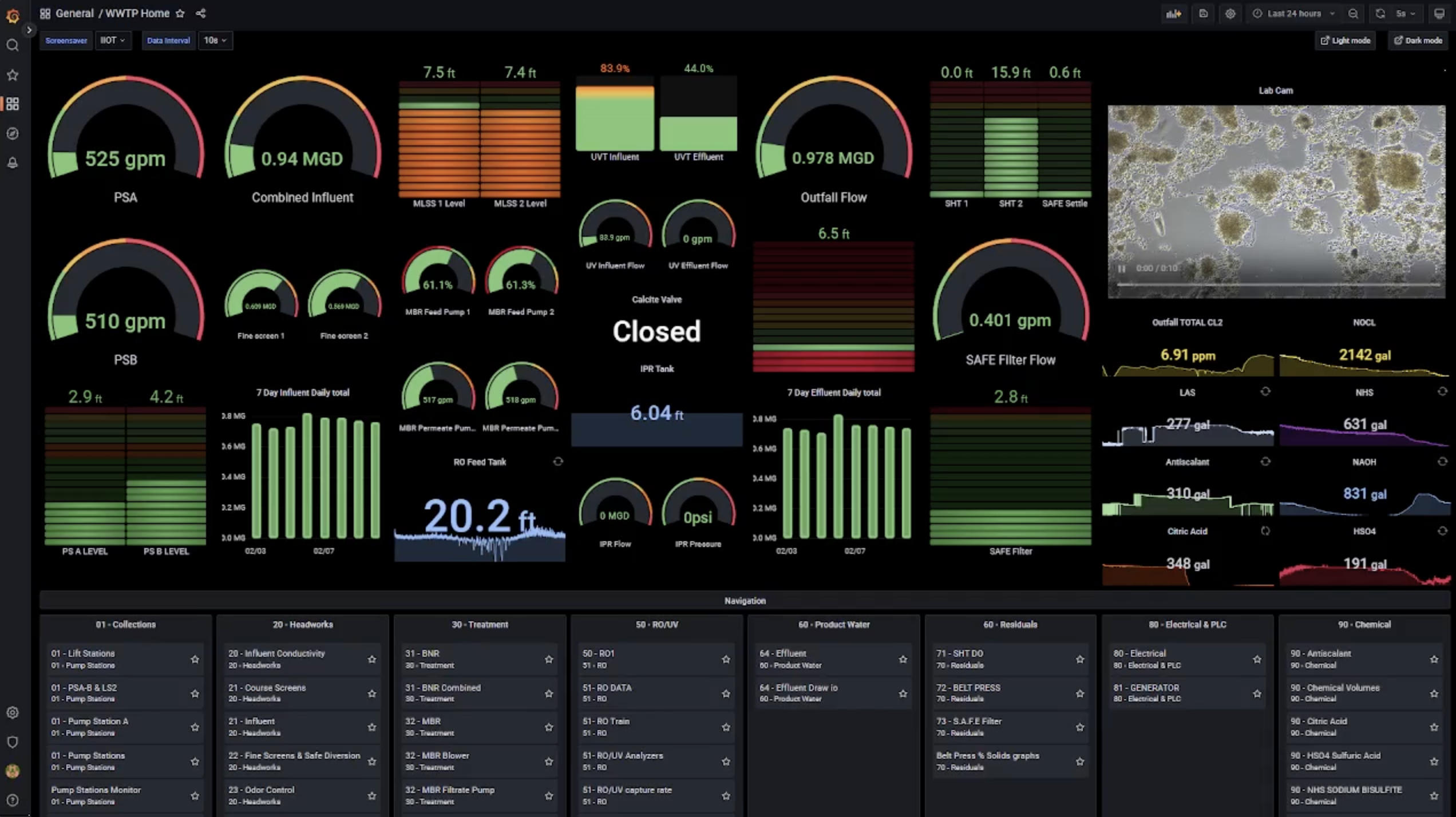The width and height of the screenshot is (1456, 817).
Task: Open the Explore compass icon in the sidebar
Action: [13, 133]
